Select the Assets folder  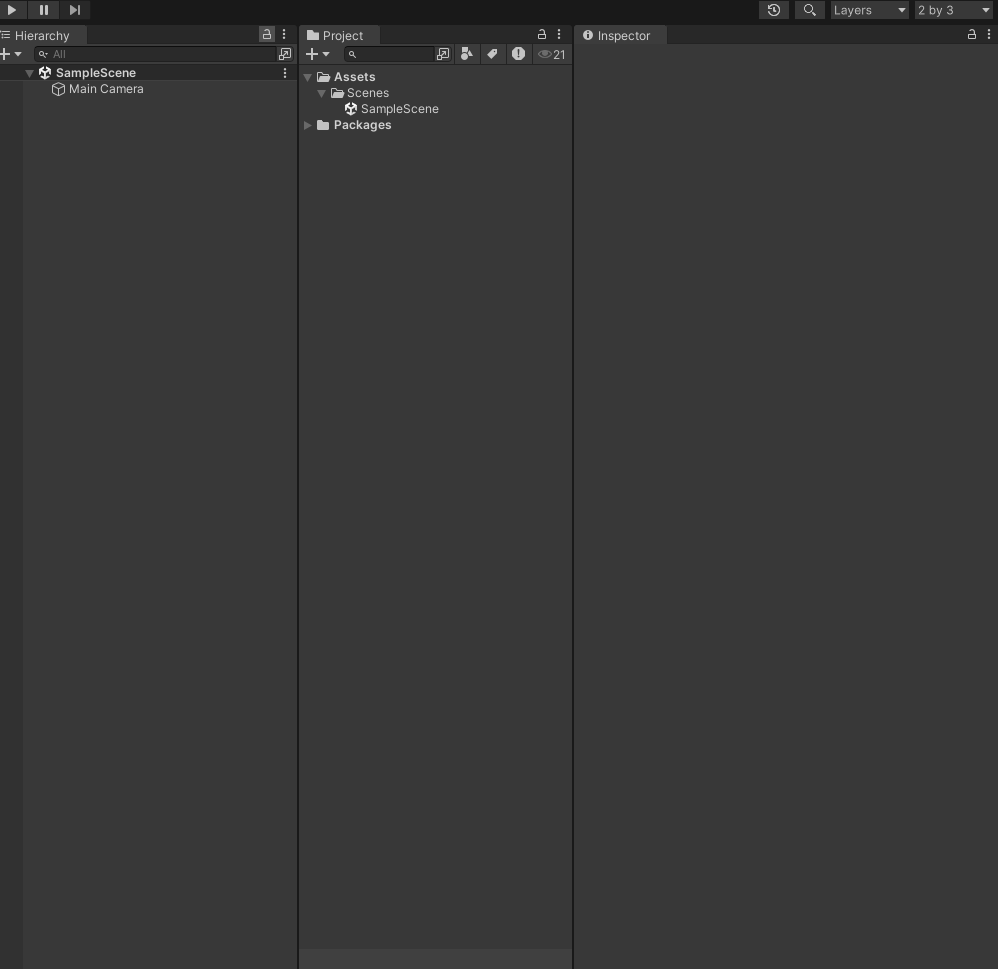355,77
